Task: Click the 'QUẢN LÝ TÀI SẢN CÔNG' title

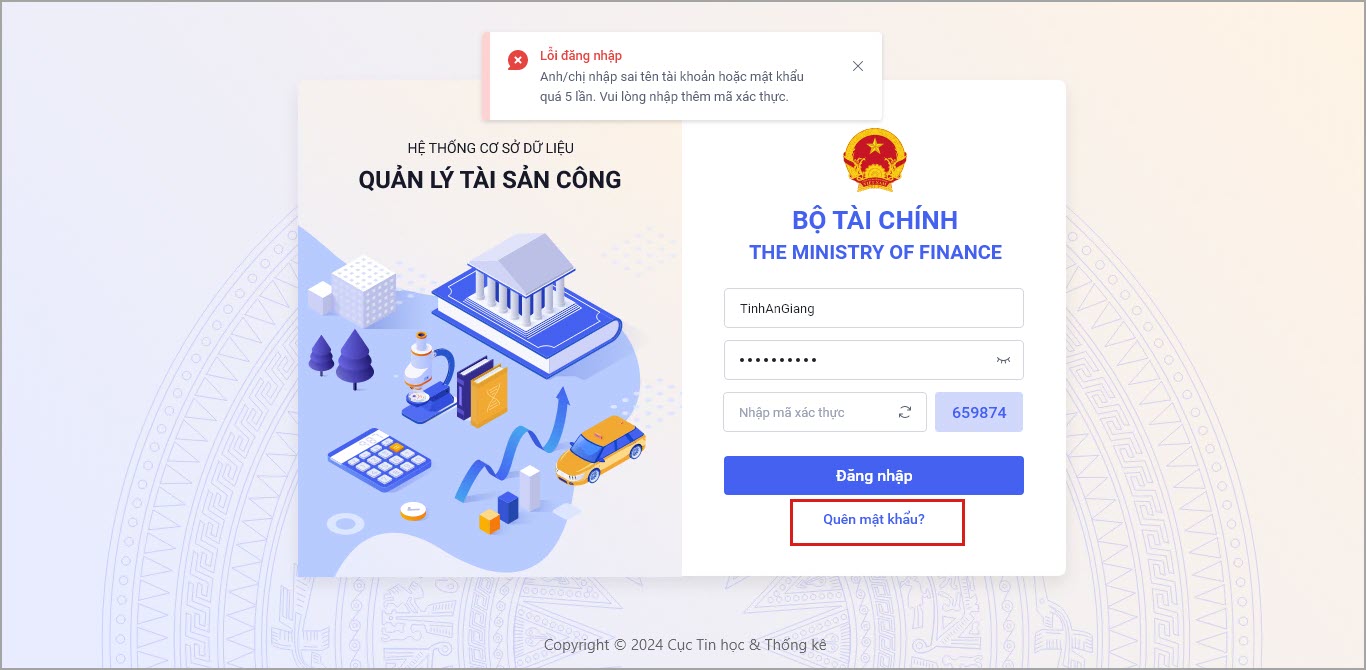Action: pos(490,180)
